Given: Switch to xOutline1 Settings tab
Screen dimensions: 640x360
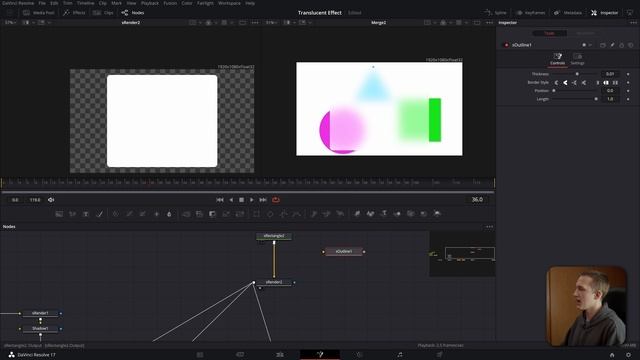Looking at the screenshot, I should tap(578, 59).
